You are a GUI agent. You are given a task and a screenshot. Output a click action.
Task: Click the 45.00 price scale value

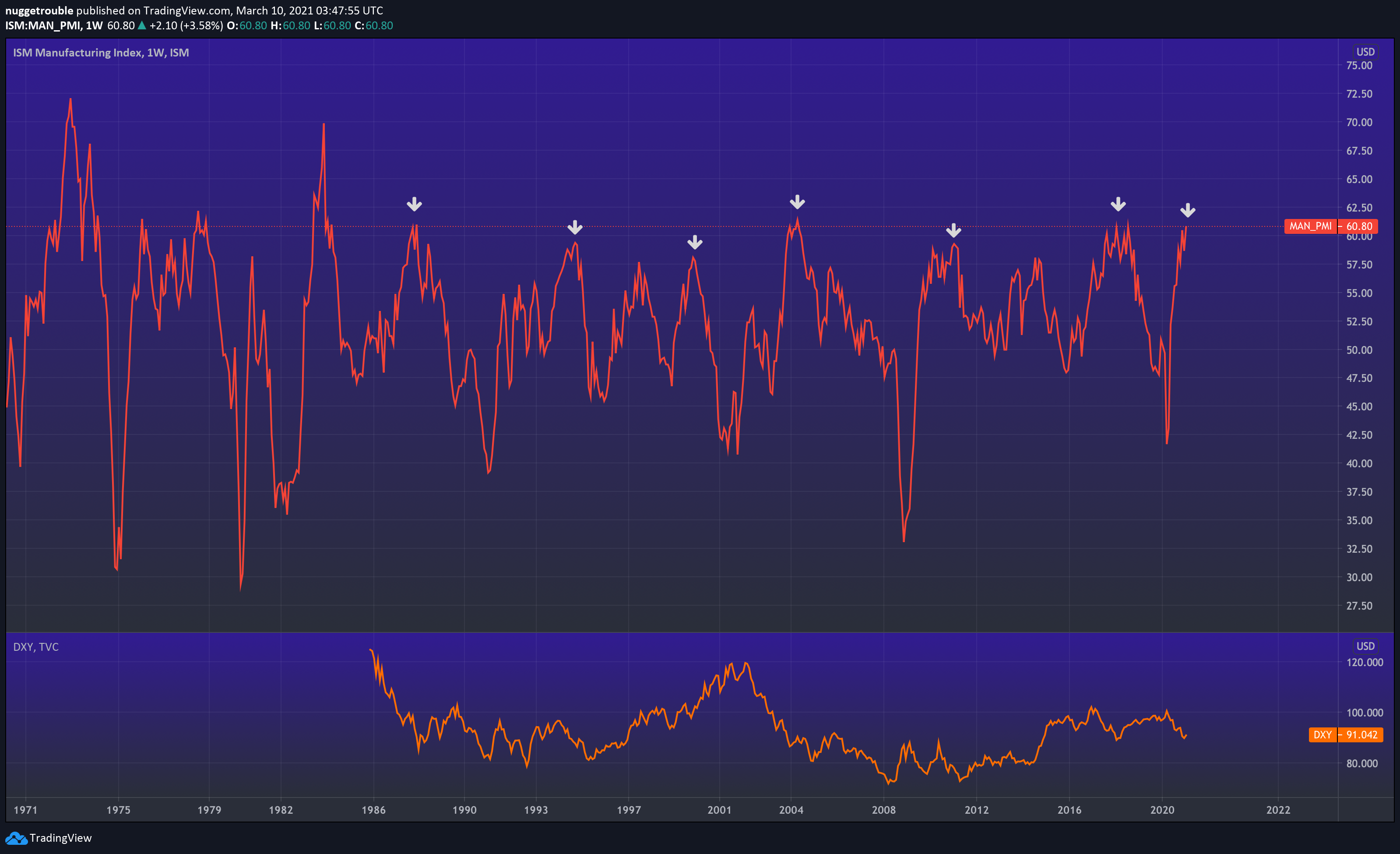point(1359,406)
